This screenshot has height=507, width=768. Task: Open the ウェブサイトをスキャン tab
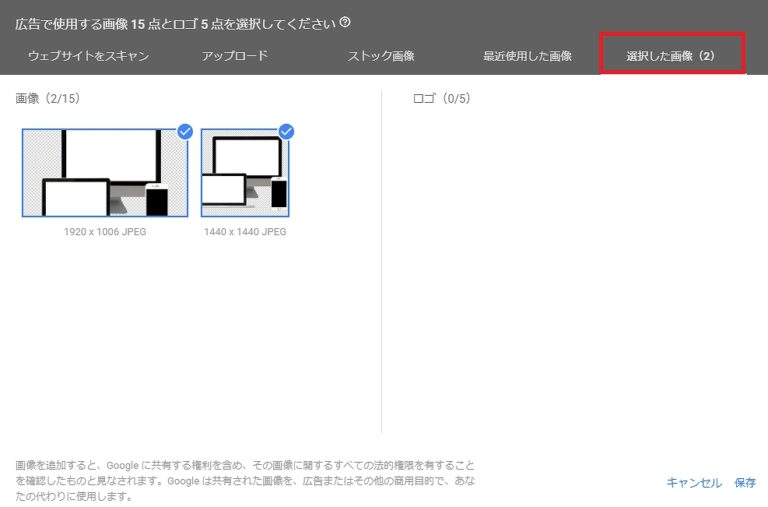click(88, 56)
